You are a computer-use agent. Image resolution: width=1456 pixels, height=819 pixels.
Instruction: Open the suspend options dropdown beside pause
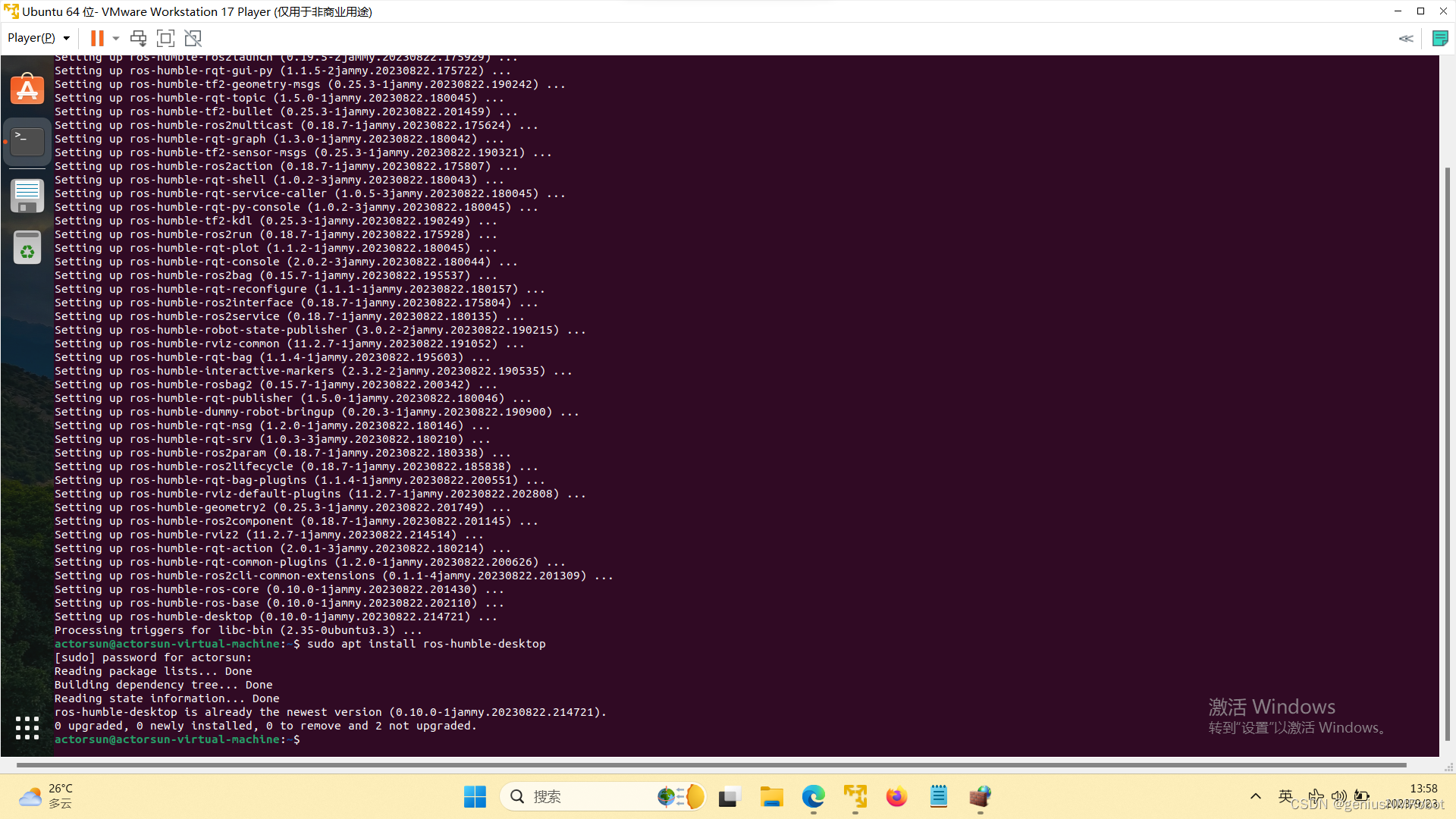point(115,38)
